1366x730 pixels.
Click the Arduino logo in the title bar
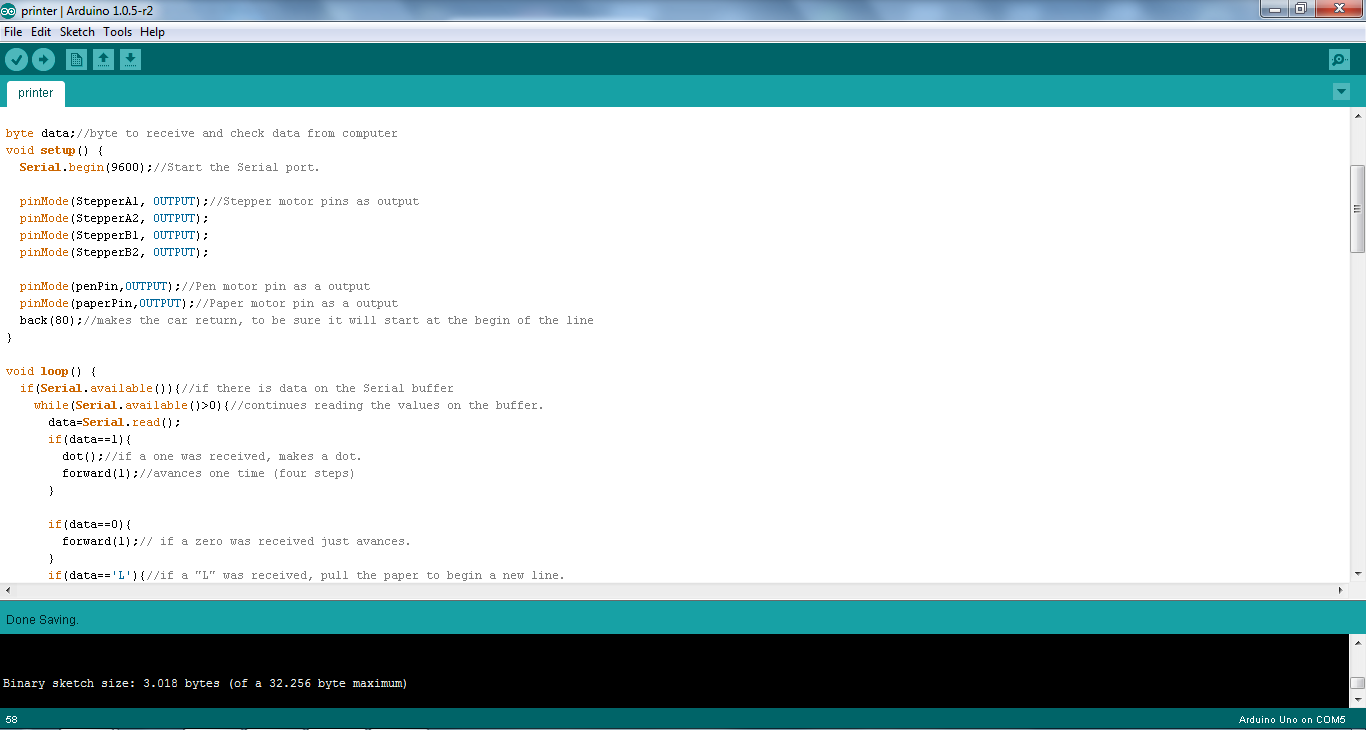click(x=9, y=9)
